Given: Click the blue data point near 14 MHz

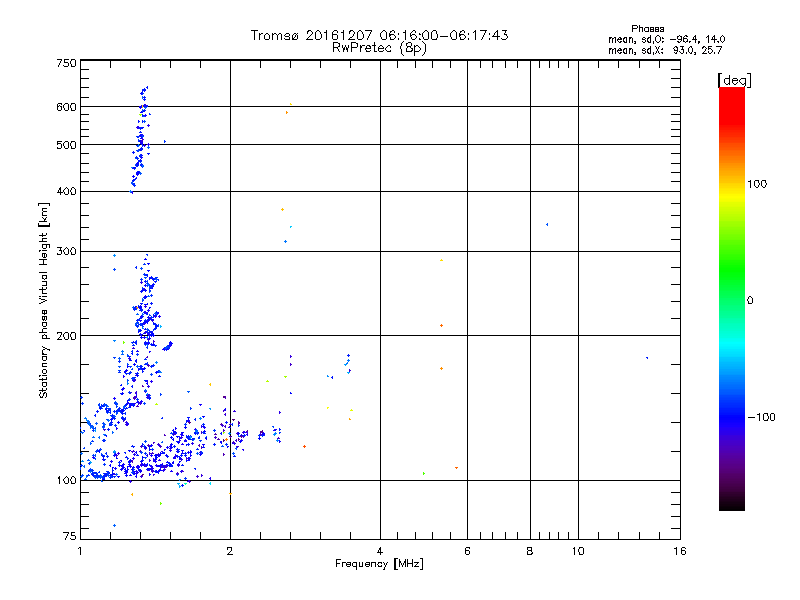Looking at the screenshot, I should [647, 358].
